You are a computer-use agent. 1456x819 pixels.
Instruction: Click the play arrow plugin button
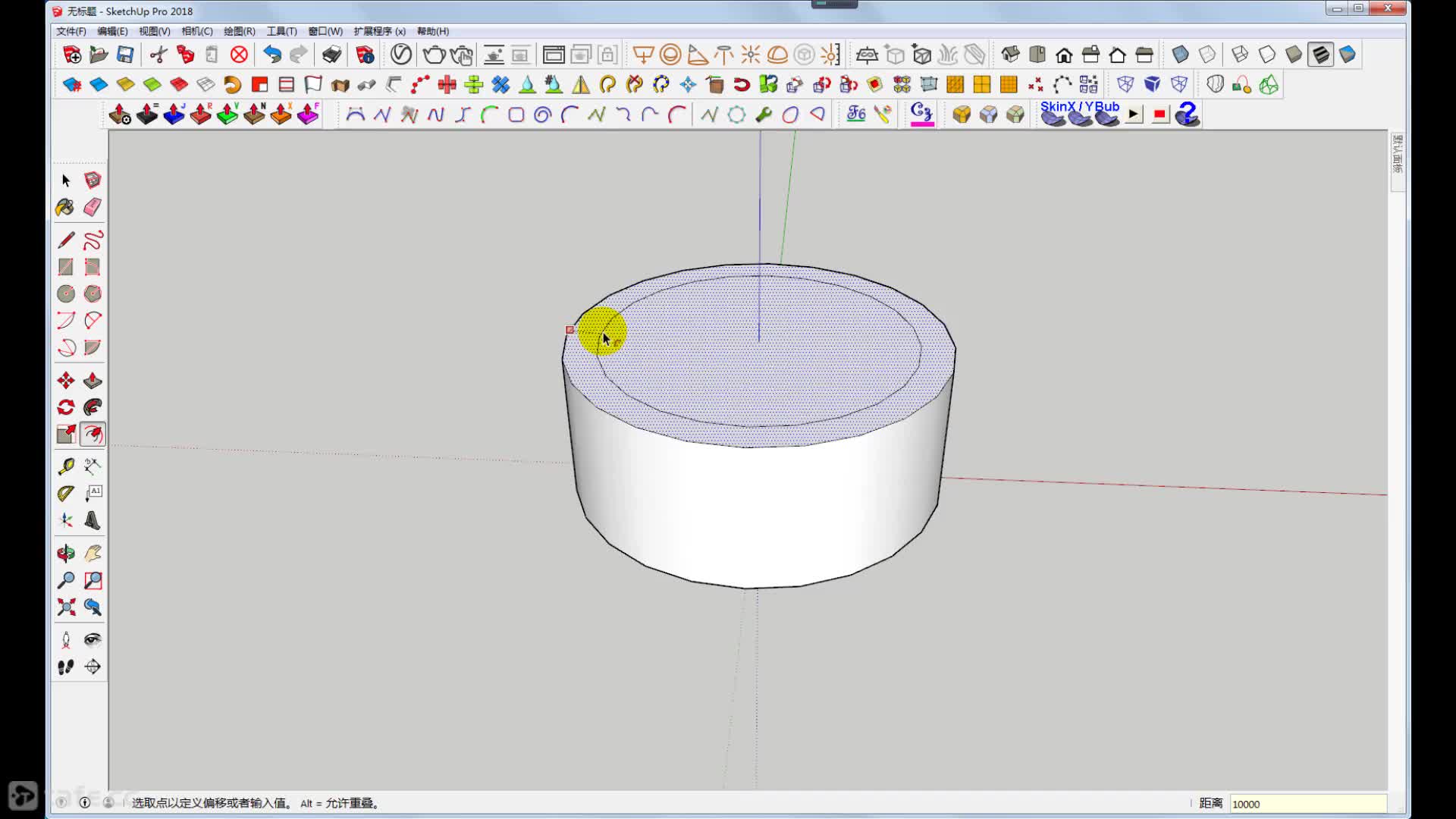coord(1134,115)
